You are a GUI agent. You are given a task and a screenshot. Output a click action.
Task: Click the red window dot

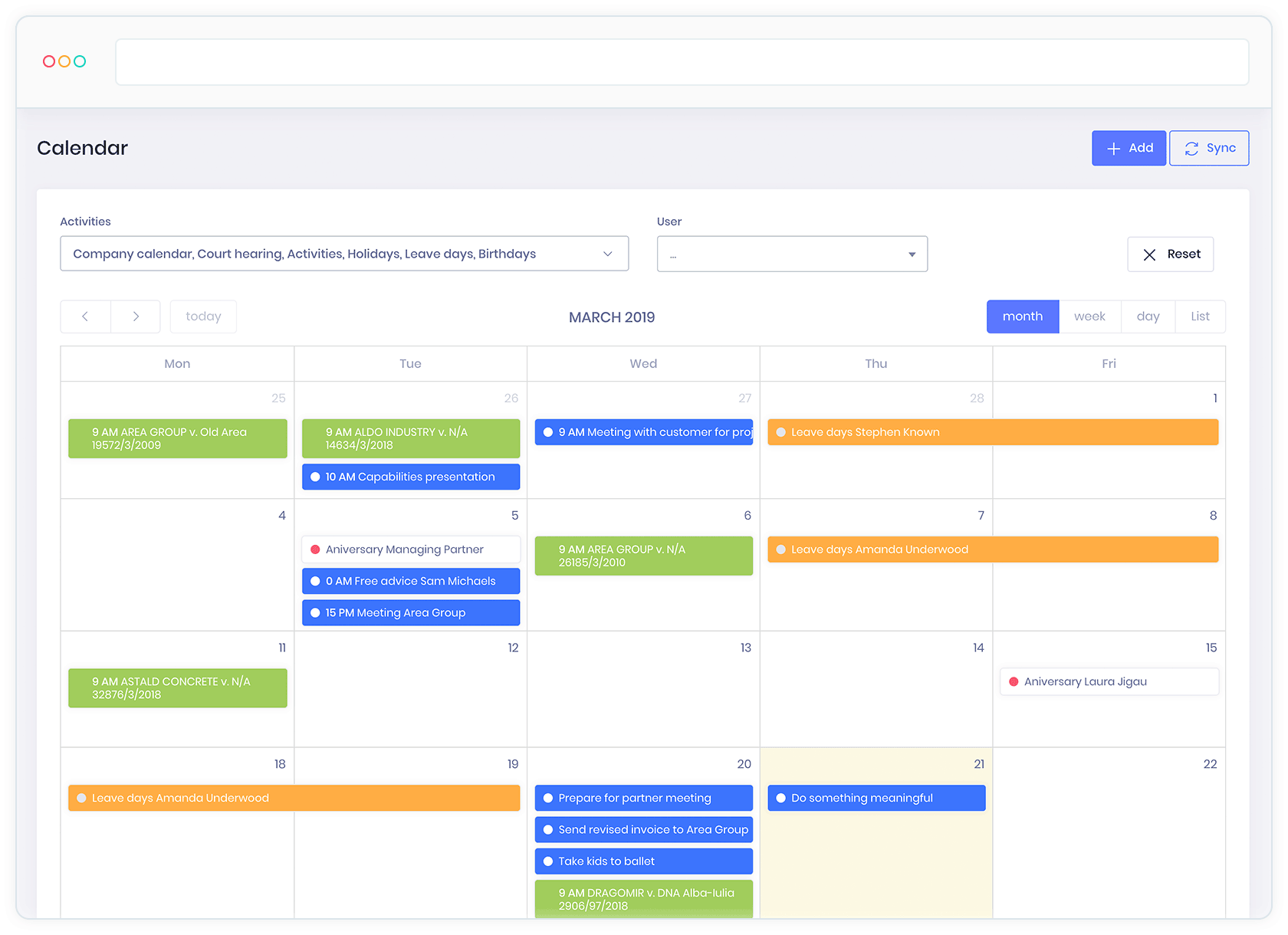[49, 61]
